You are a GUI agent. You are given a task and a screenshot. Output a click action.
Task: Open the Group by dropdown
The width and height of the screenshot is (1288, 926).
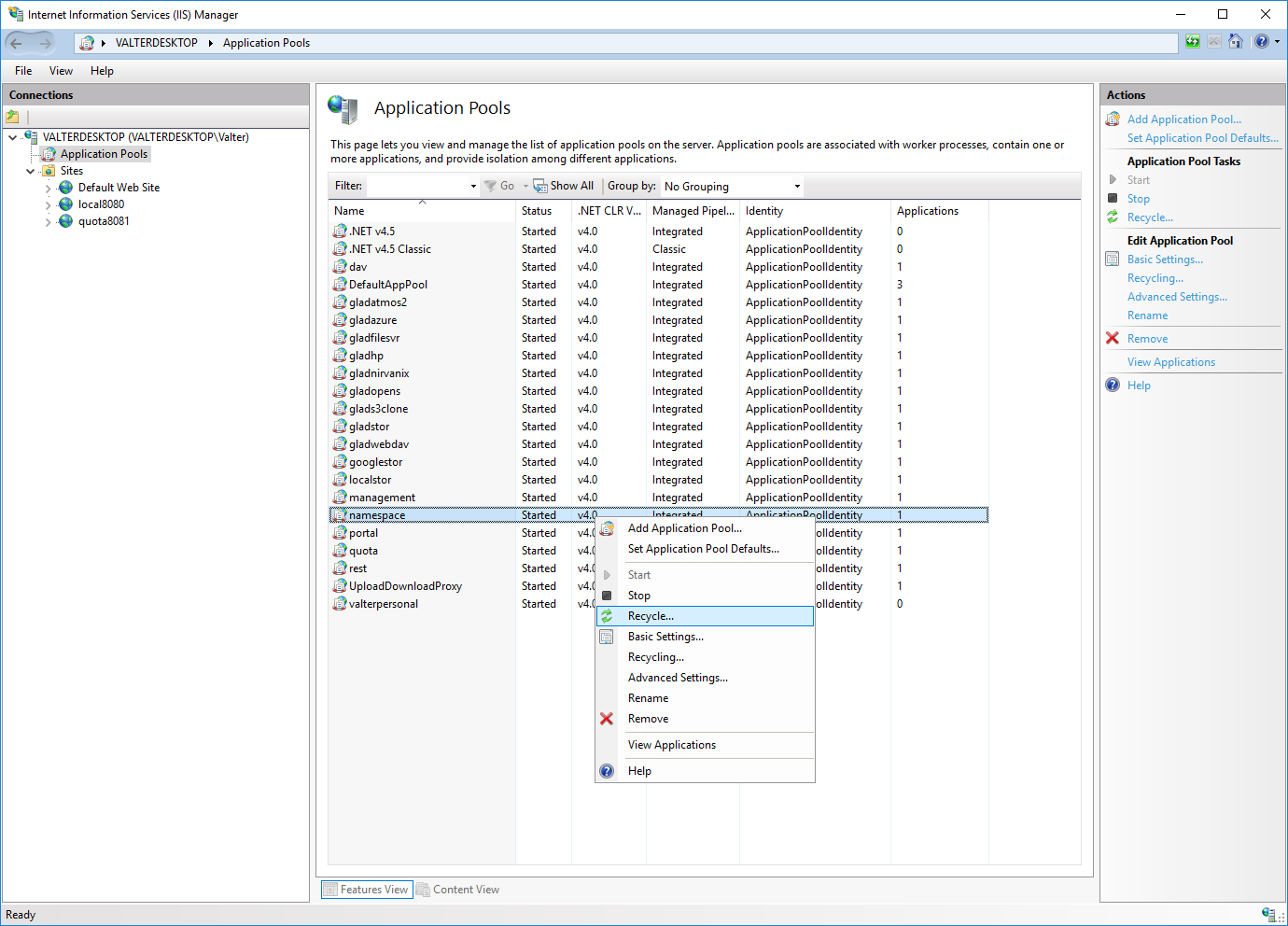coord(796,187)
